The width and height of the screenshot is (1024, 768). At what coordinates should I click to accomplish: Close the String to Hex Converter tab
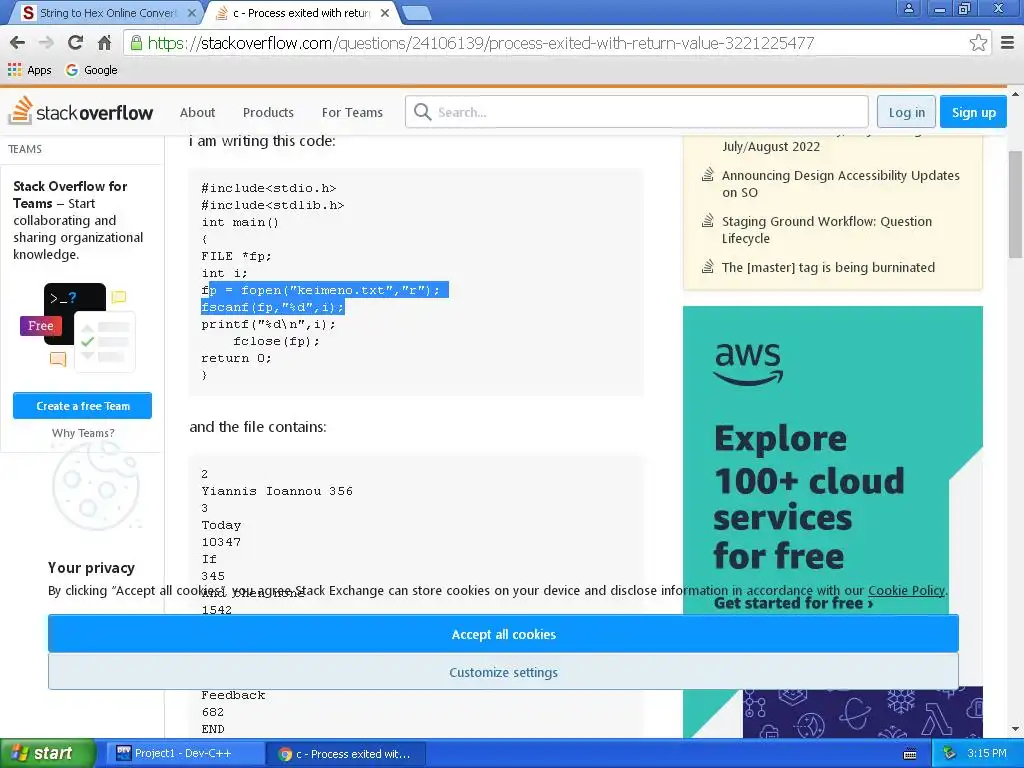(191, 13)
